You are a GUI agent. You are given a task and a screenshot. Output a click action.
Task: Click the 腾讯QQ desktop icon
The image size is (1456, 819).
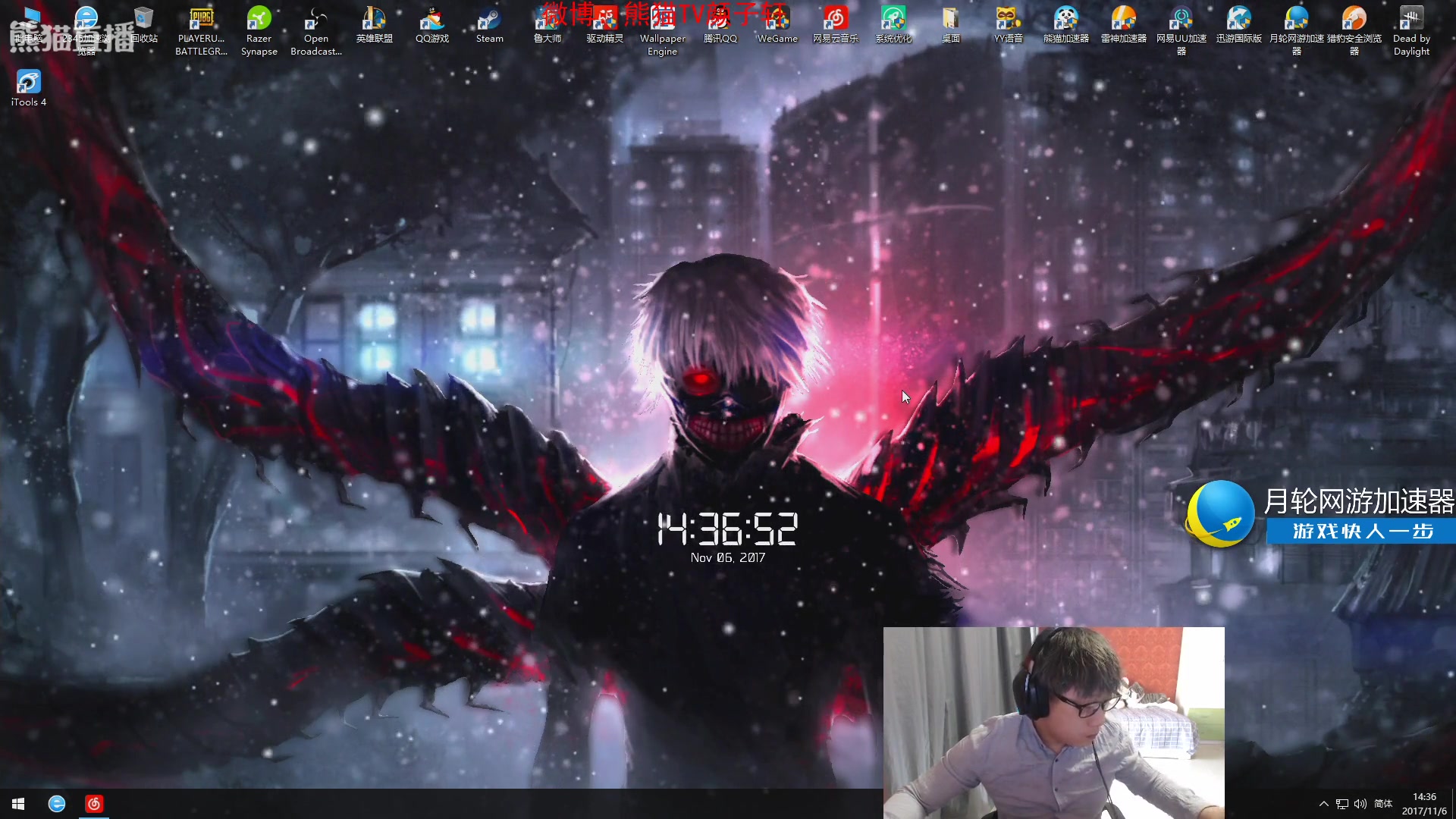(x=720, y=25)
